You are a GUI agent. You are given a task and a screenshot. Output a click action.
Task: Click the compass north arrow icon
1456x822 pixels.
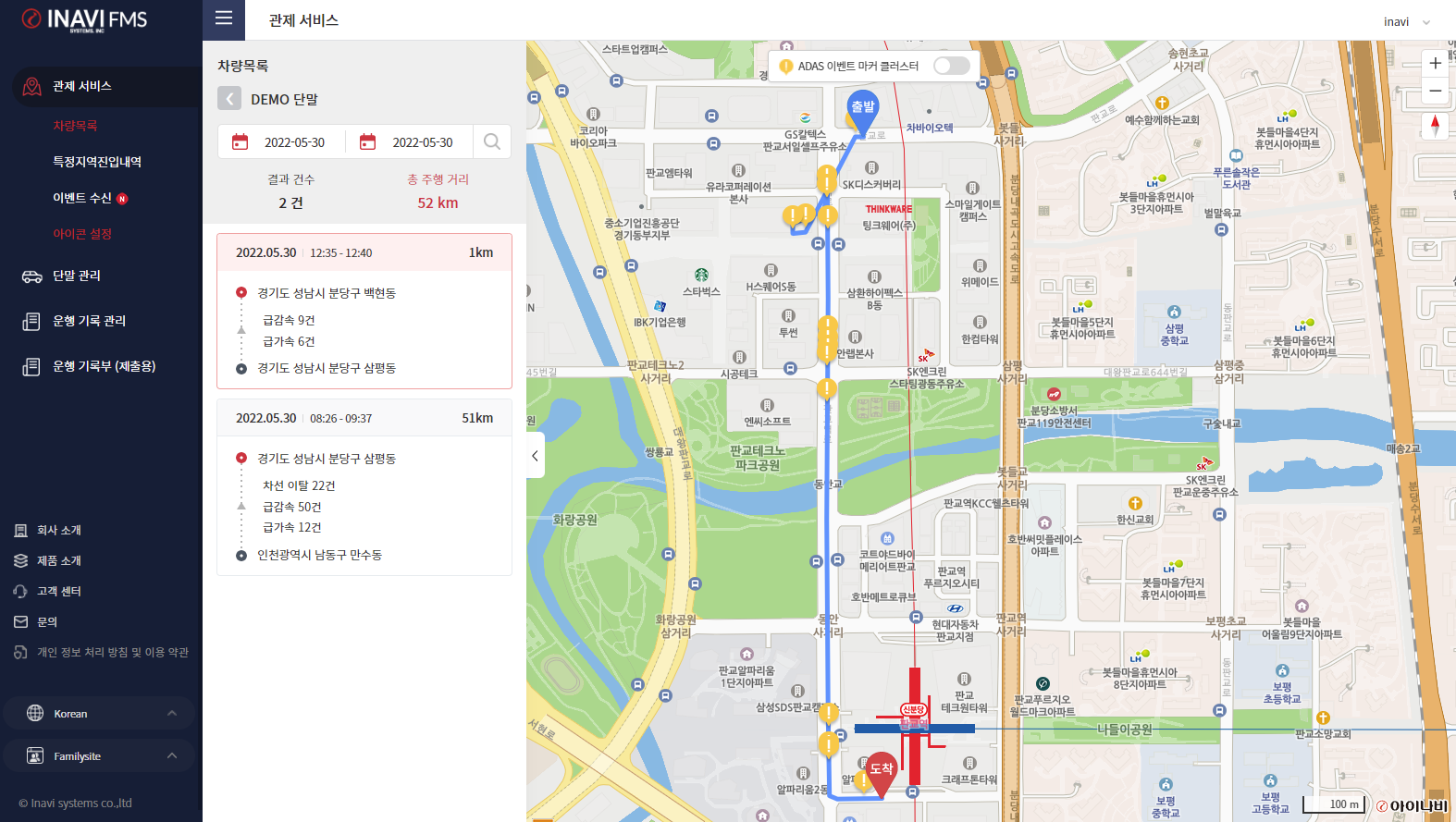(1435, 125)
